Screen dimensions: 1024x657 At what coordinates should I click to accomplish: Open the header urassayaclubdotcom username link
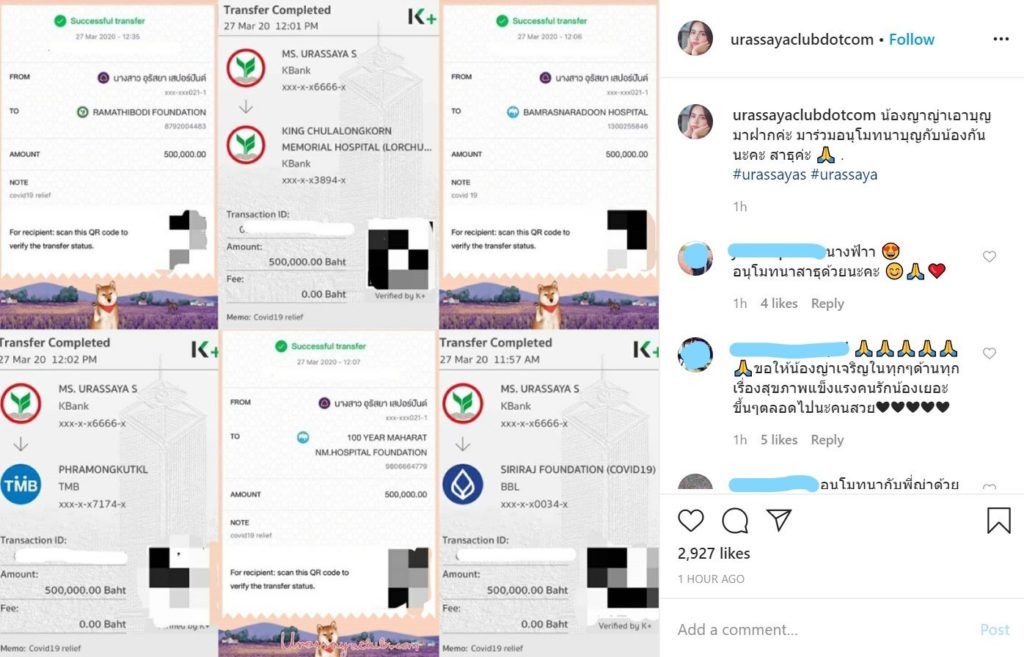801,39
